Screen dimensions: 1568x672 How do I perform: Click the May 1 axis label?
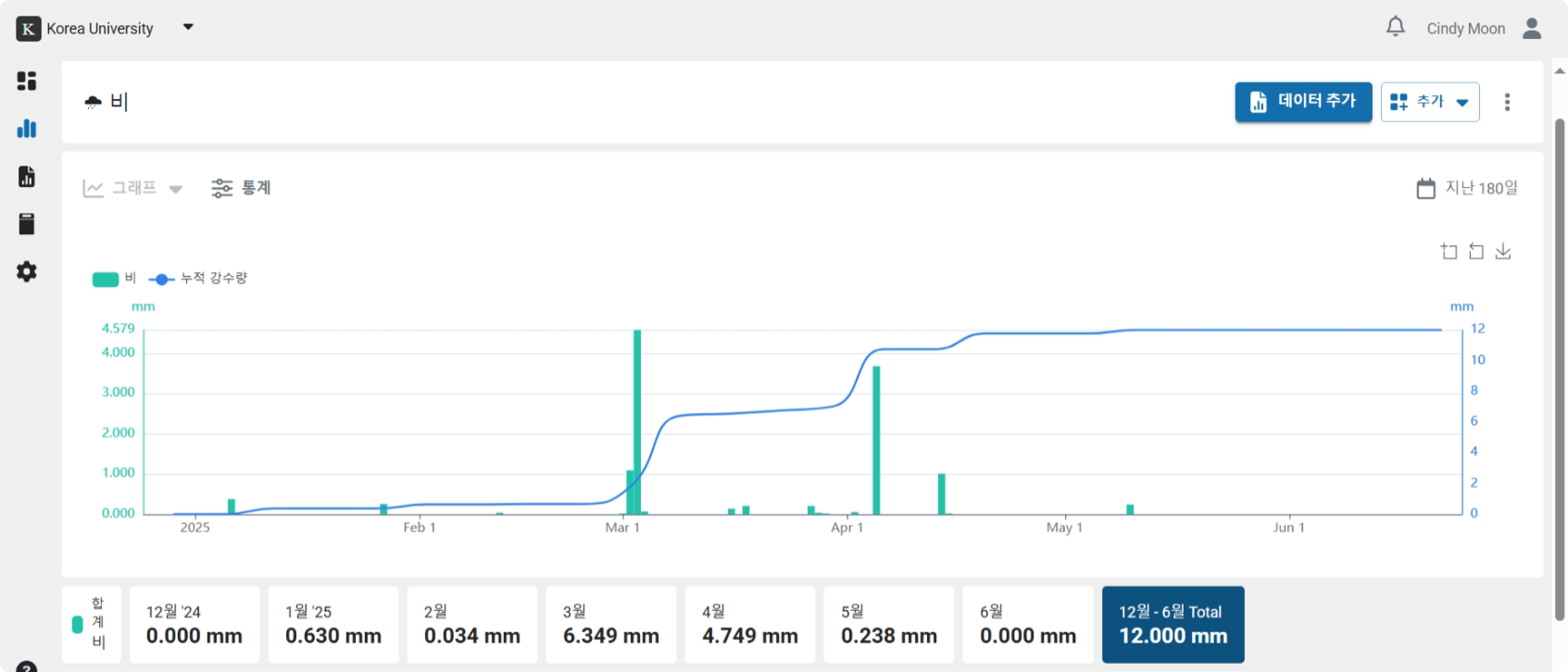[x=1064, y=528]
